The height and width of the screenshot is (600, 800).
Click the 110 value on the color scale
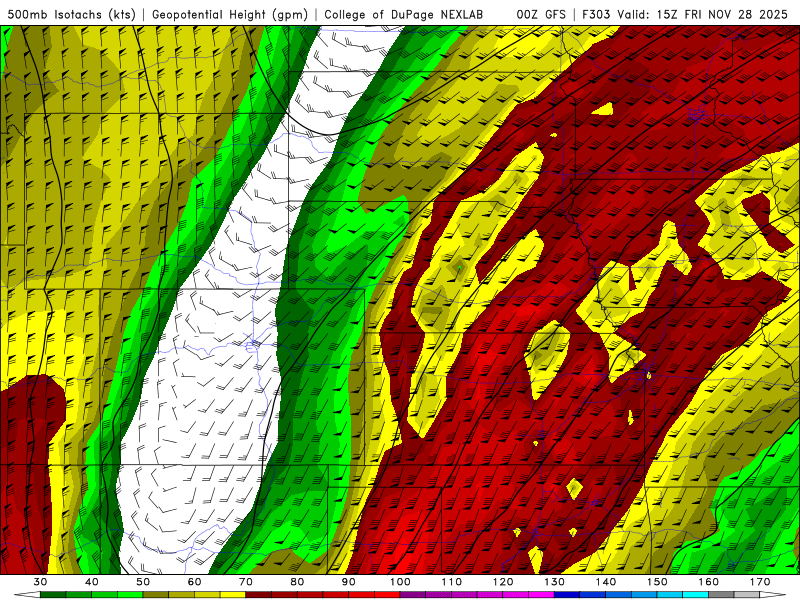click(x=452, y=582)
